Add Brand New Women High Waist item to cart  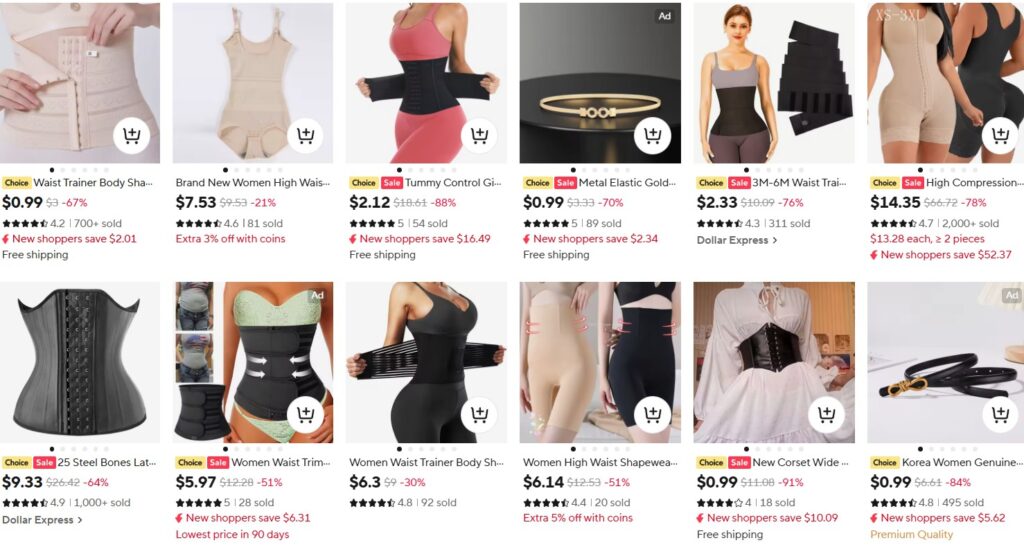coord(305,136)
